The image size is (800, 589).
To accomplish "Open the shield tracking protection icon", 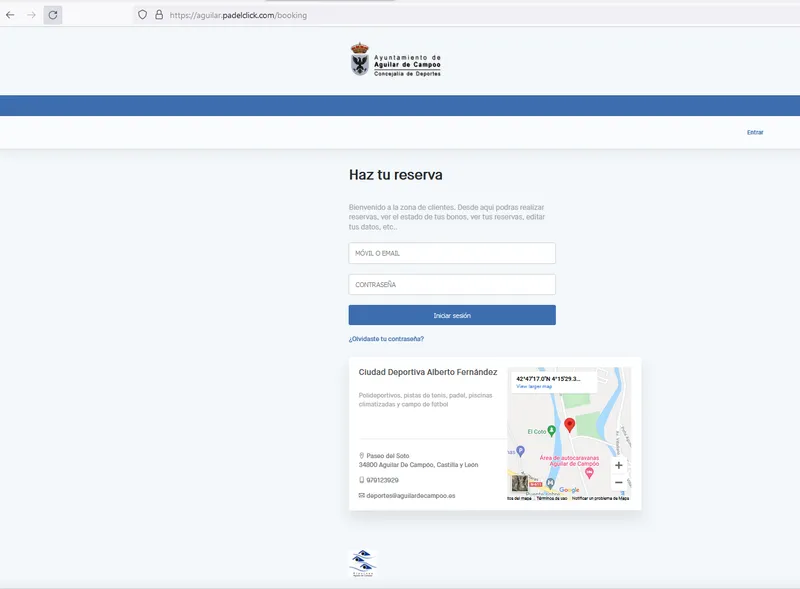I will point(143,15).
